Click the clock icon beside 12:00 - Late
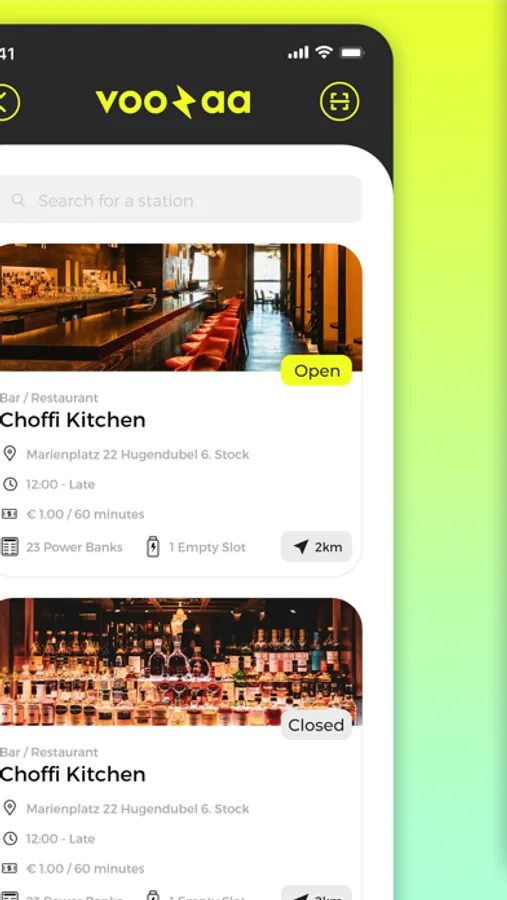Image resolution: width=507 pixels, height=900 pixels. pos(9,484)
